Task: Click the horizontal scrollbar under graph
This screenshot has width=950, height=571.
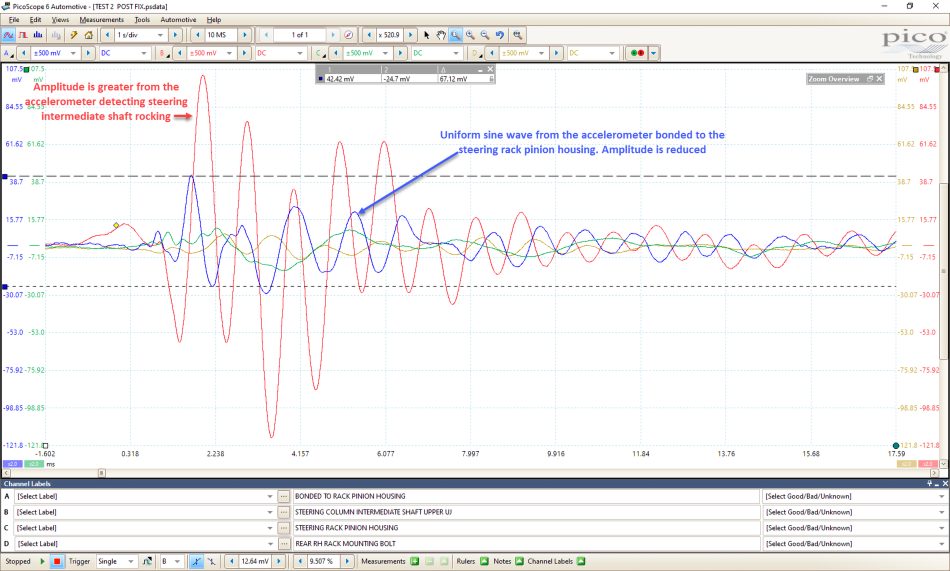Action: 471,473
